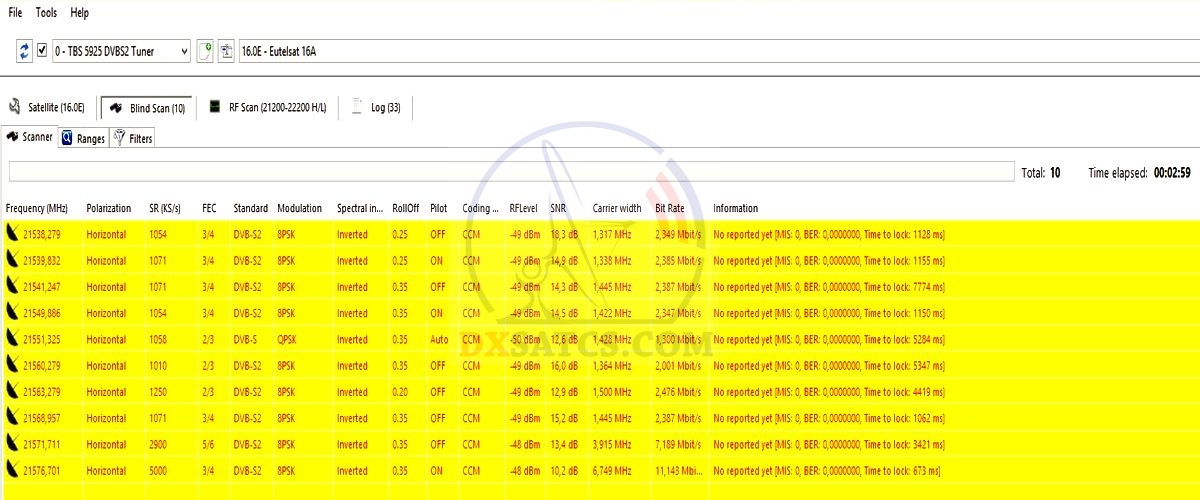This screenshot has height=500, width=1200.
Task: Switch to the Ranges sub-tab
Action: pyautogui.click(x=83, y=139)
